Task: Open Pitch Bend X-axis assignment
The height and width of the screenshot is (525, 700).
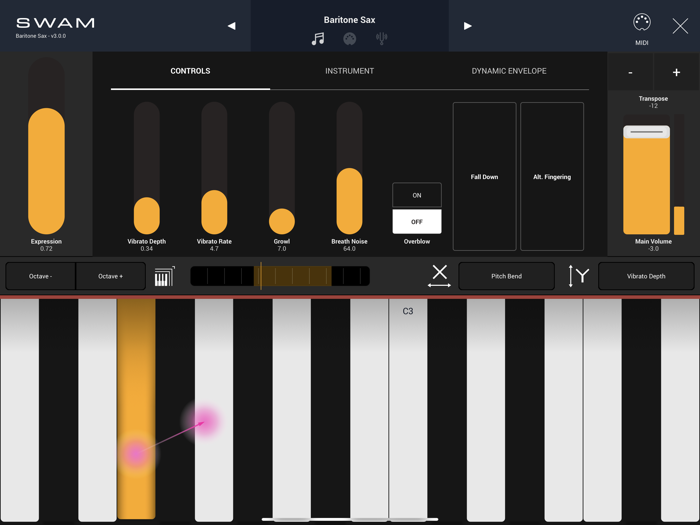Action: [x=507, y=276]
